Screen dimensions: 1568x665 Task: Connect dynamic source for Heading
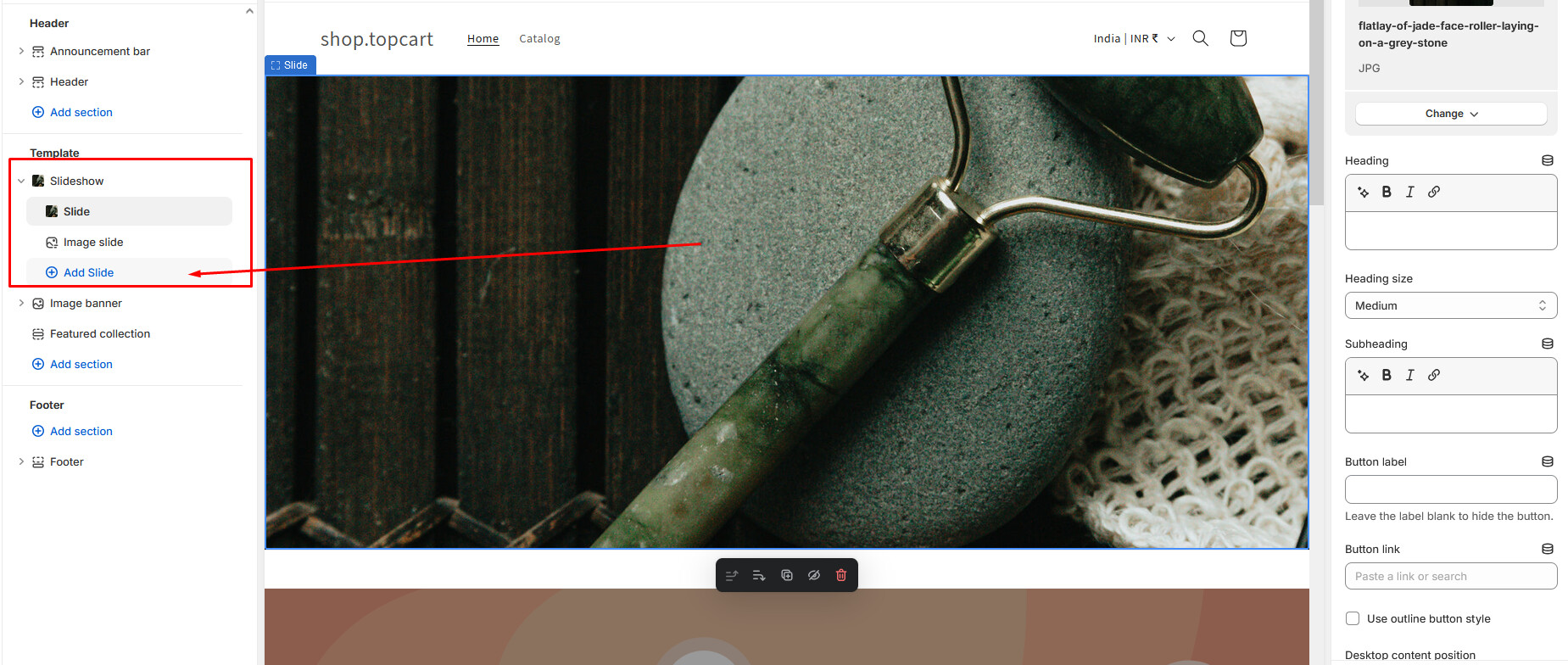click(x=1548, y=161)
